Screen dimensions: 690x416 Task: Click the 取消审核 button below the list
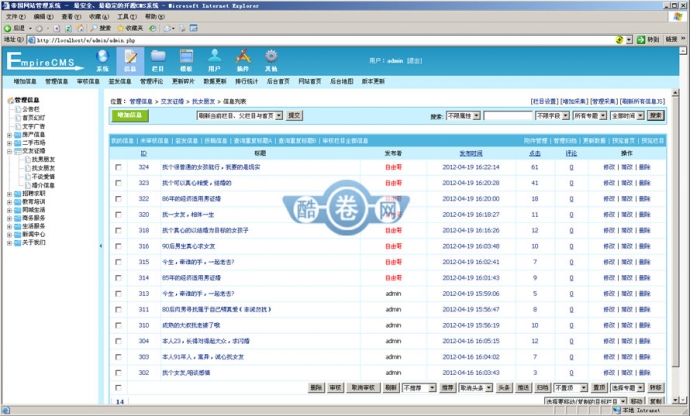click(363, 388)
